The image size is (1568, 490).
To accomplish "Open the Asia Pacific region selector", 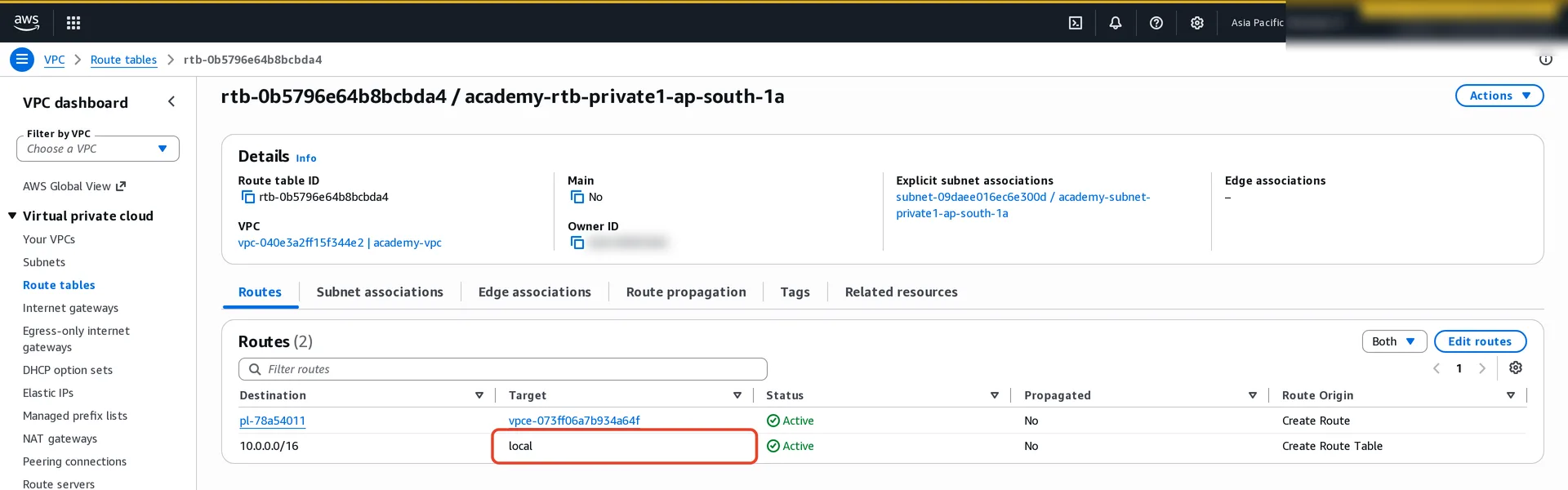I will click(1257, 23).
